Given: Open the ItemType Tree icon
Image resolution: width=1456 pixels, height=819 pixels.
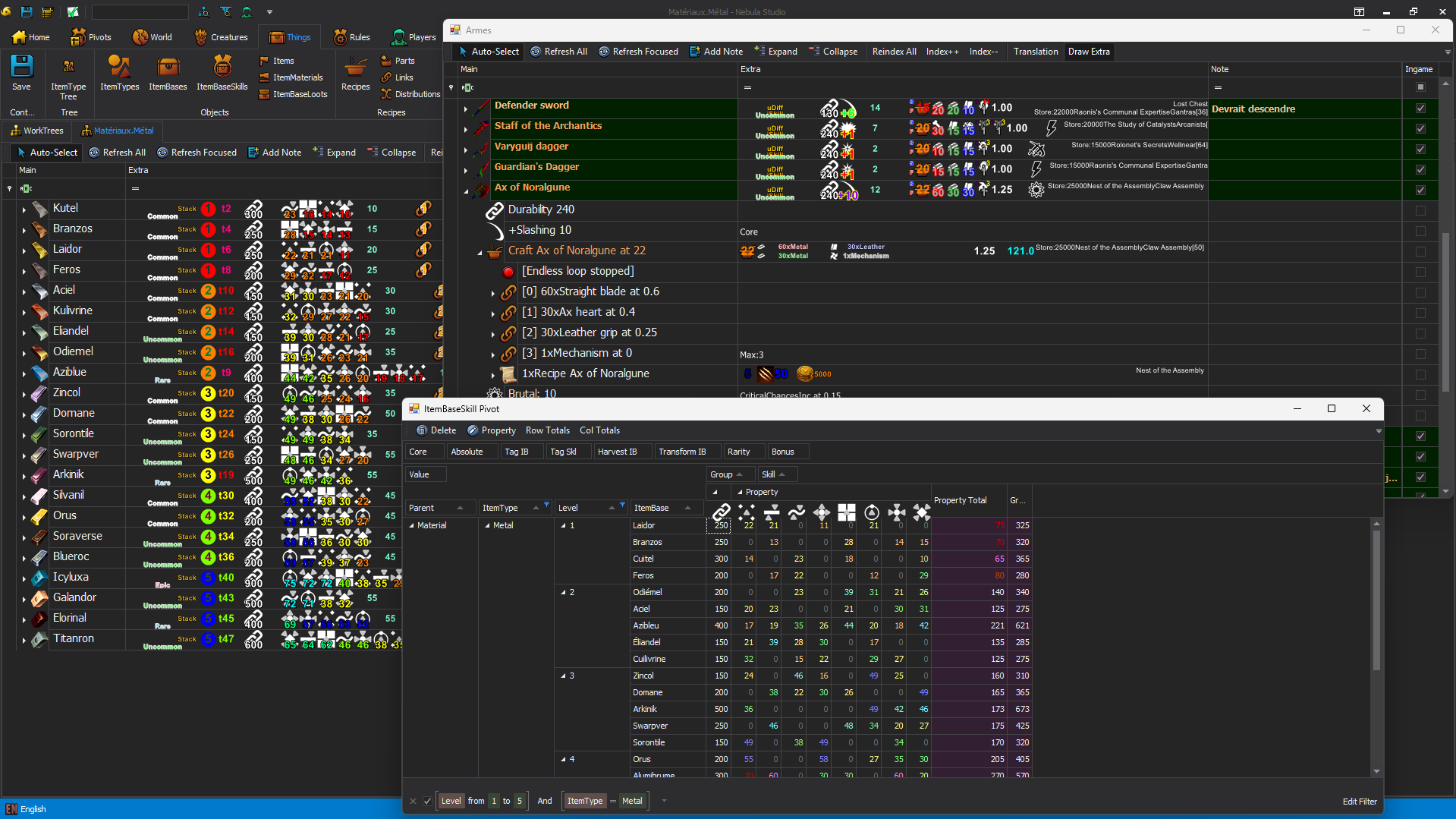Looking at the screenshot, I should [68, 67].
